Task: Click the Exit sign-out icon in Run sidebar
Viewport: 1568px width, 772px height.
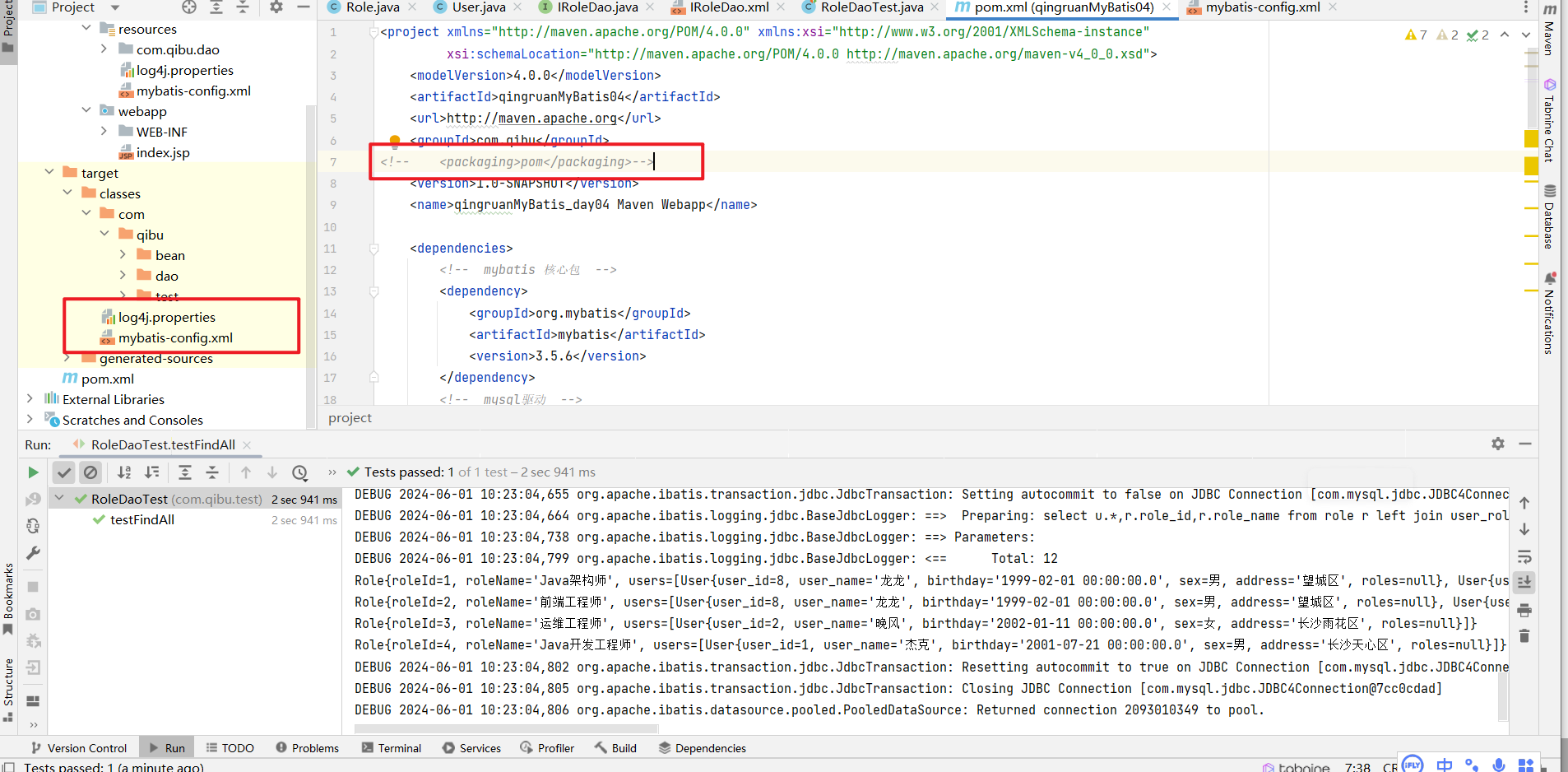Action: (33, 667)
